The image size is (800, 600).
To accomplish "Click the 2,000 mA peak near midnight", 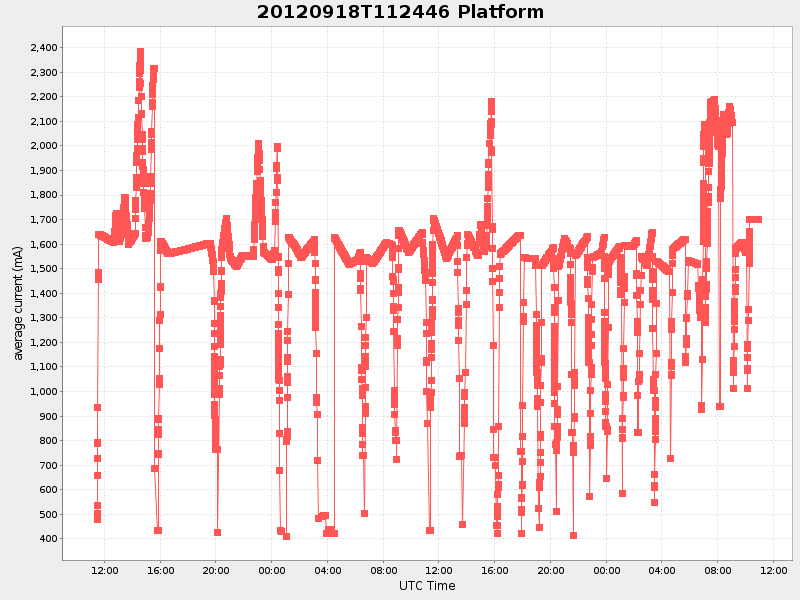I will tap(277, 145).
